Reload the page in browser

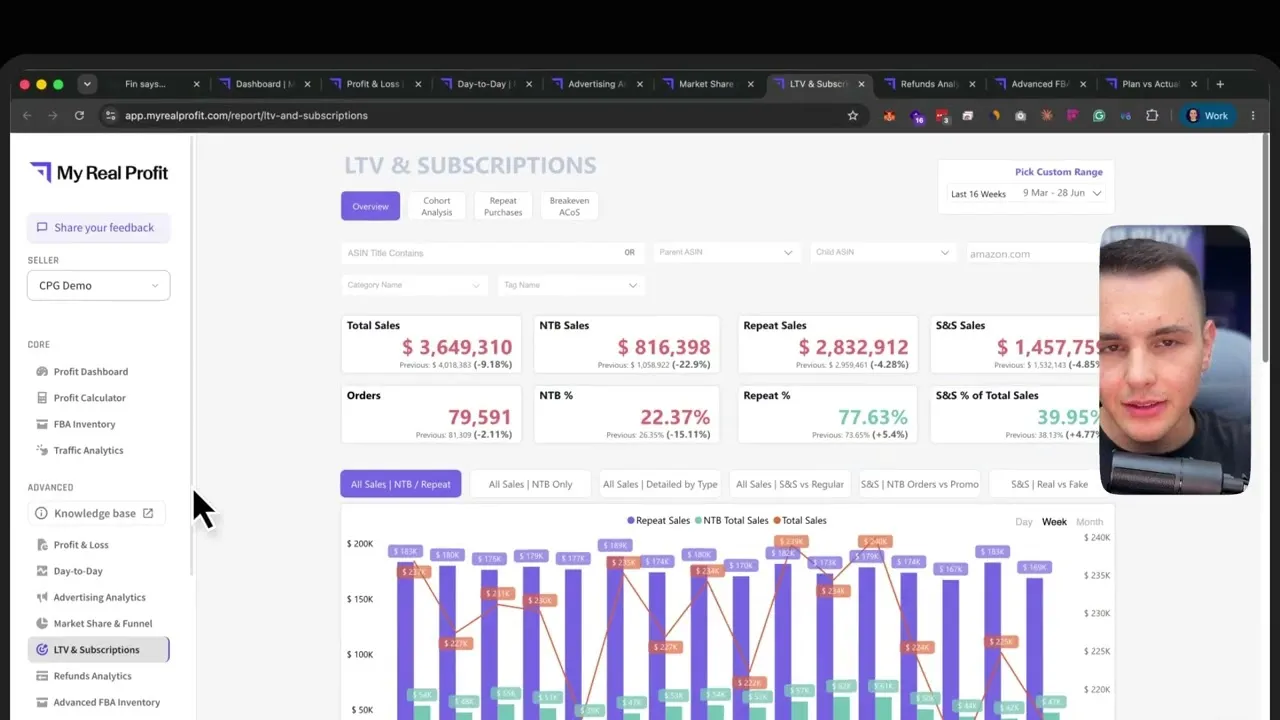click(x=79, y=115)
